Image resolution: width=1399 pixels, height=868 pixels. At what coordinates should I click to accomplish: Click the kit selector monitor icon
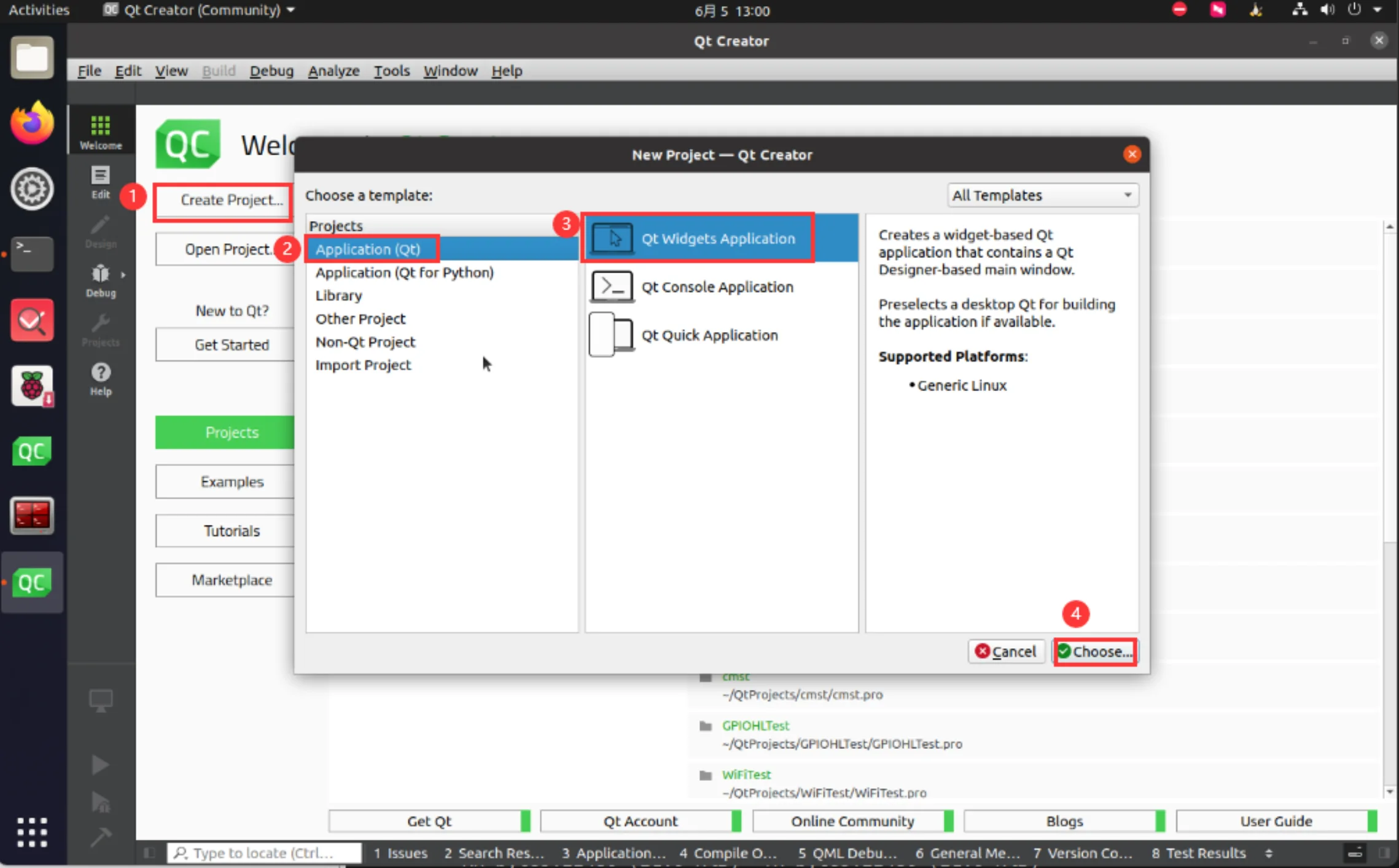click(101, 700)
